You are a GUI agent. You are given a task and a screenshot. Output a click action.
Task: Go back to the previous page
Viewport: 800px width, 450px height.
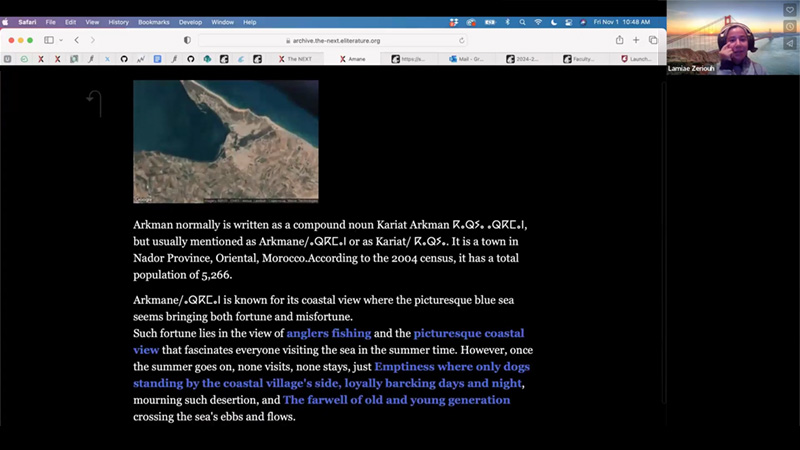pos(77,40)
